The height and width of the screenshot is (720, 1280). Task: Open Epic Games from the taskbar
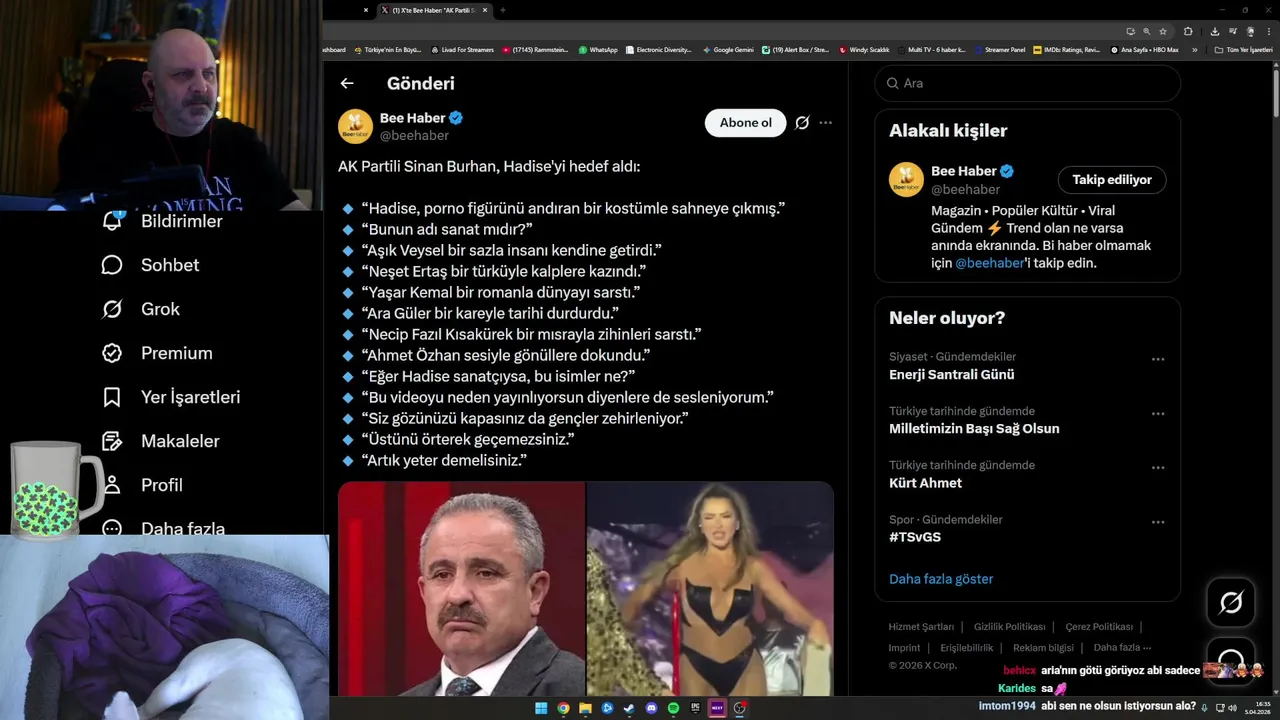695,708
